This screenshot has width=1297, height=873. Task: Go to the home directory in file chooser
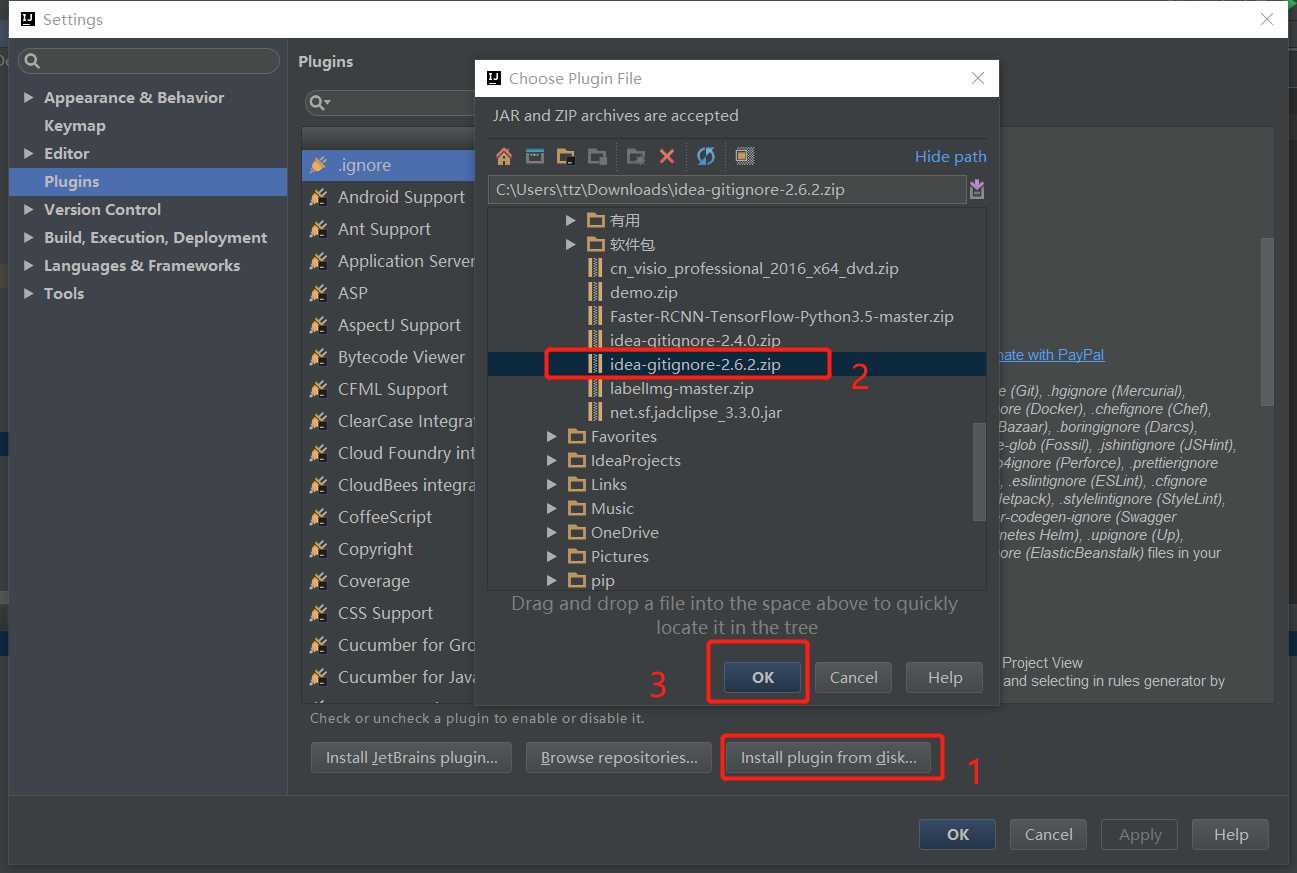(x=504, y=156)
